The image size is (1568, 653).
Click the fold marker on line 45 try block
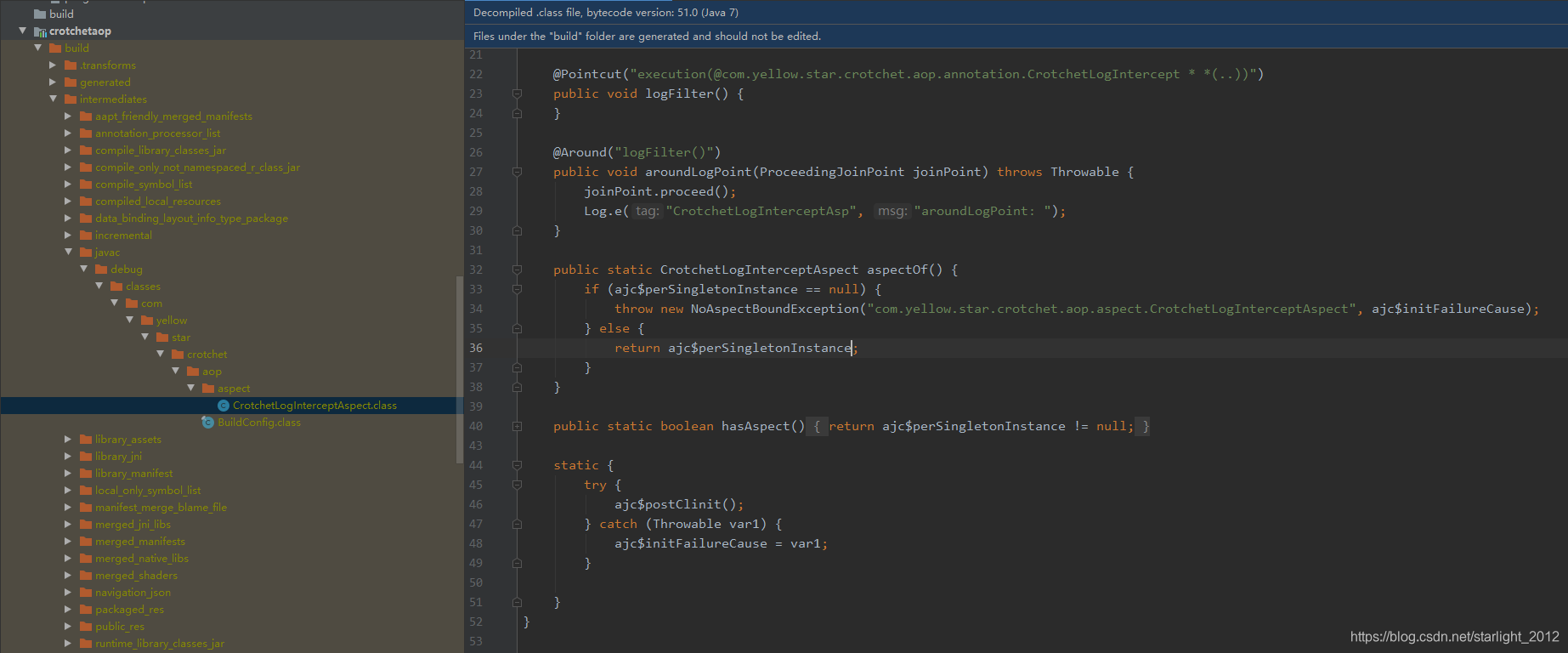tap(517, 485)
